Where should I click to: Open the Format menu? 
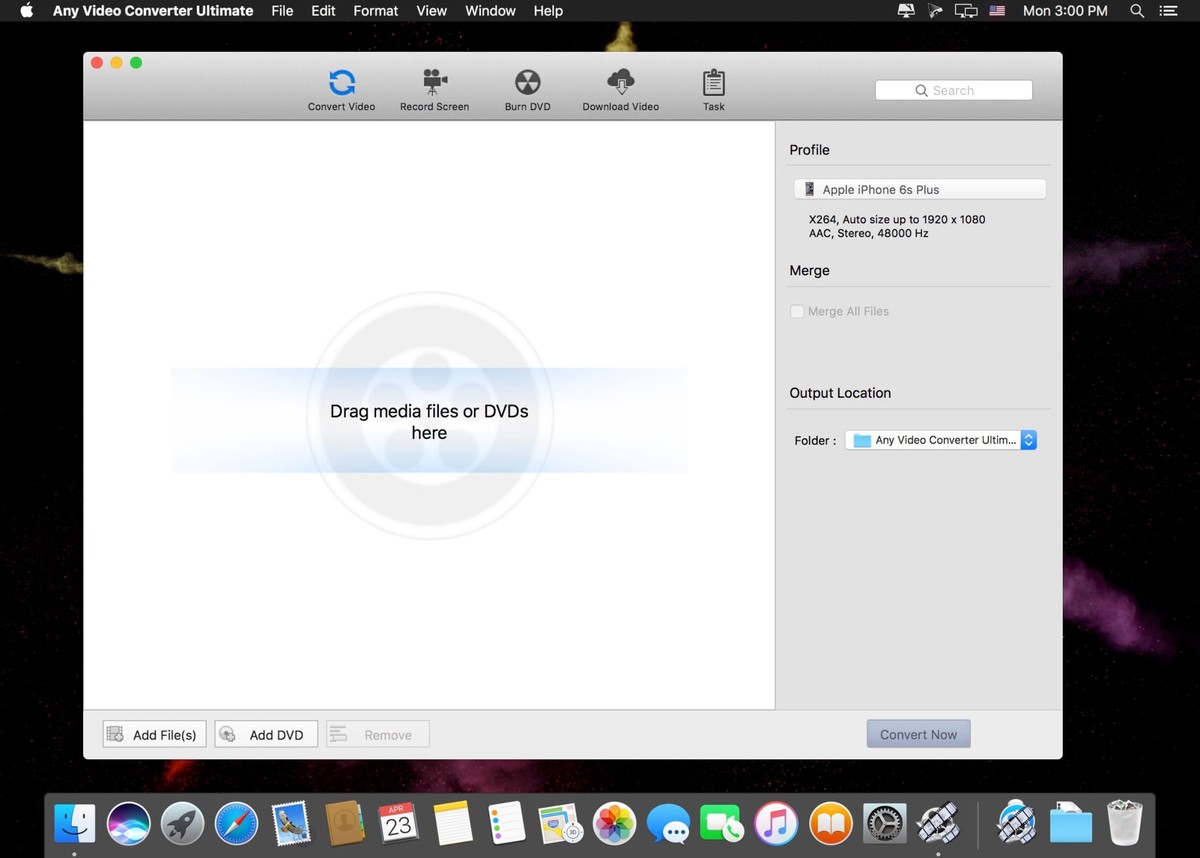(x=376, y=11)
